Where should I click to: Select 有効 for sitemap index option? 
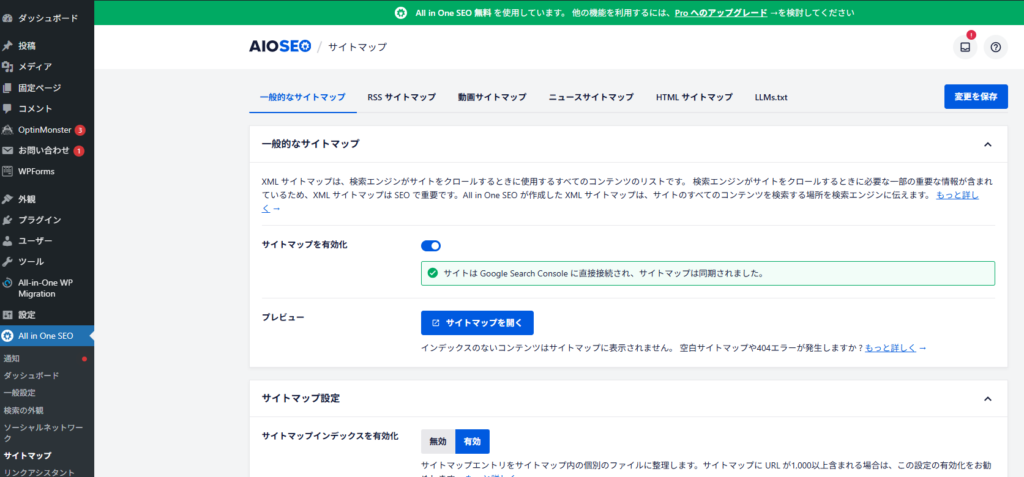click(472, 441)
